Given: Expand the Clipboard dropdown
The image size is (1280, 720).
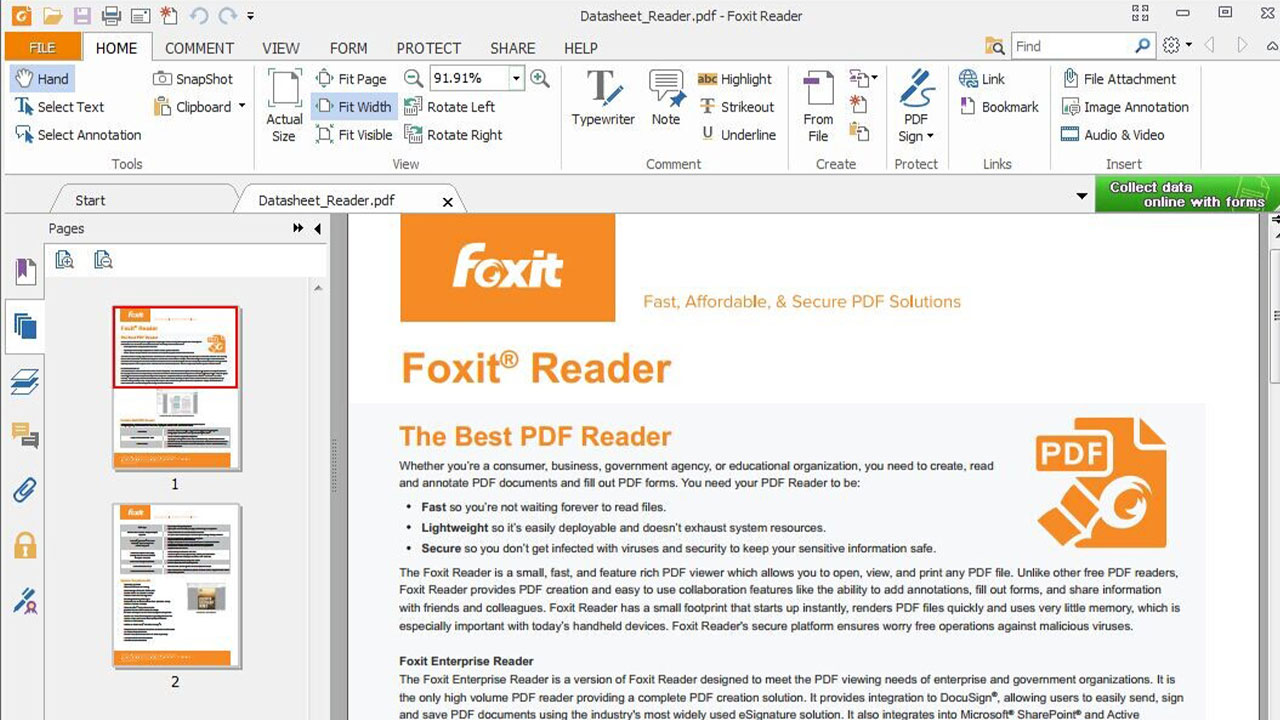Looking at the screenshot, I should point(242,106).
